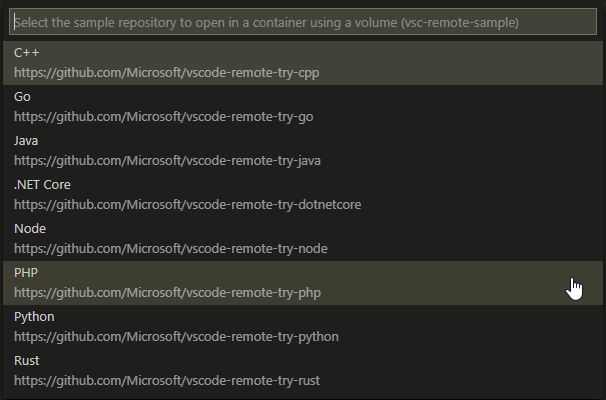Select the PHP sample repository entry
The height and width of the screenshot is (400, 606).
click(26, 273)
